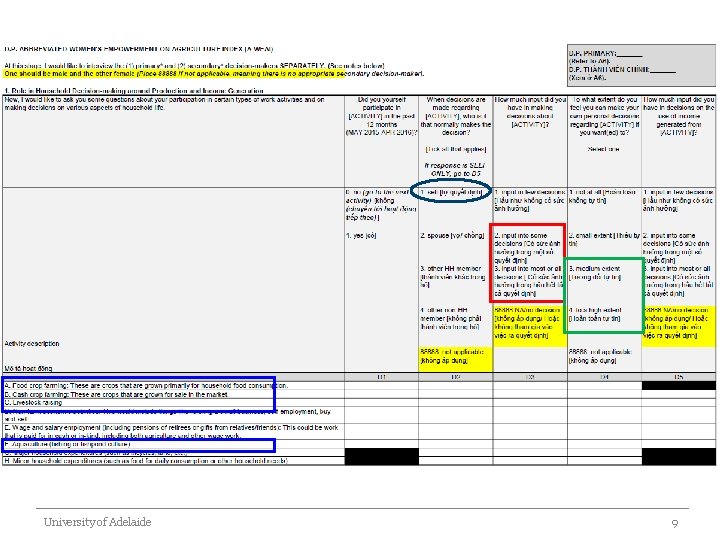Click the '1. self' response option
Viewport: 720px width, 540px height.
(x=451, y=192)
